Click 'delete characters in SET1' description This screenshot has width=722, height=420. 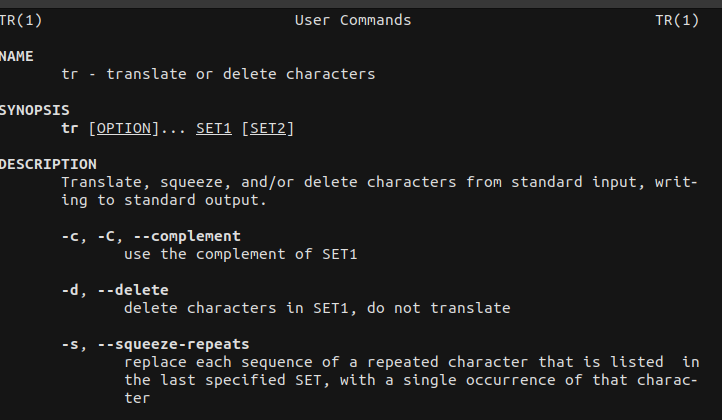point(236,308)
